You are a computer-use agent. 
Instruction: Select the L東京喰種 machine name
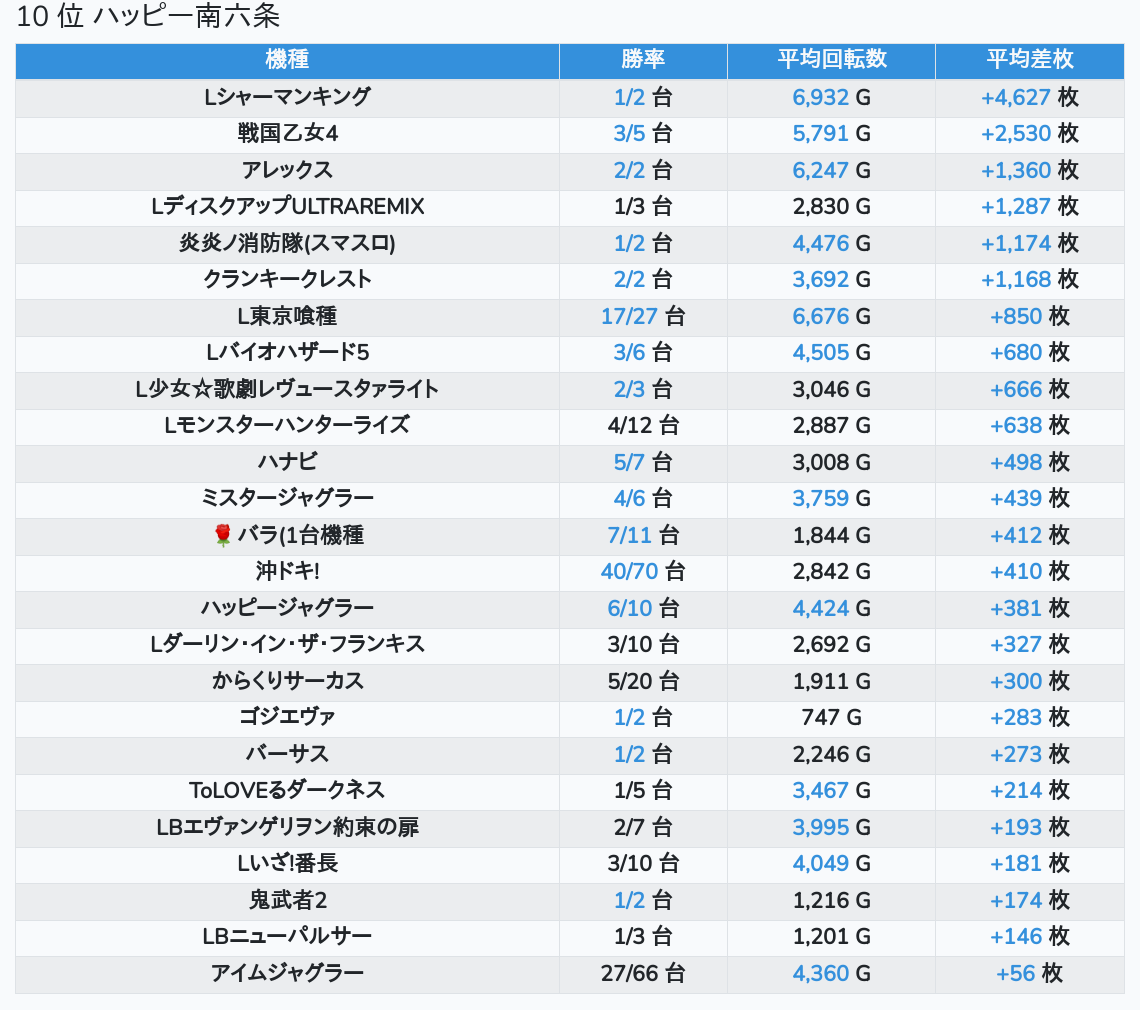click(x=287, y=316)
